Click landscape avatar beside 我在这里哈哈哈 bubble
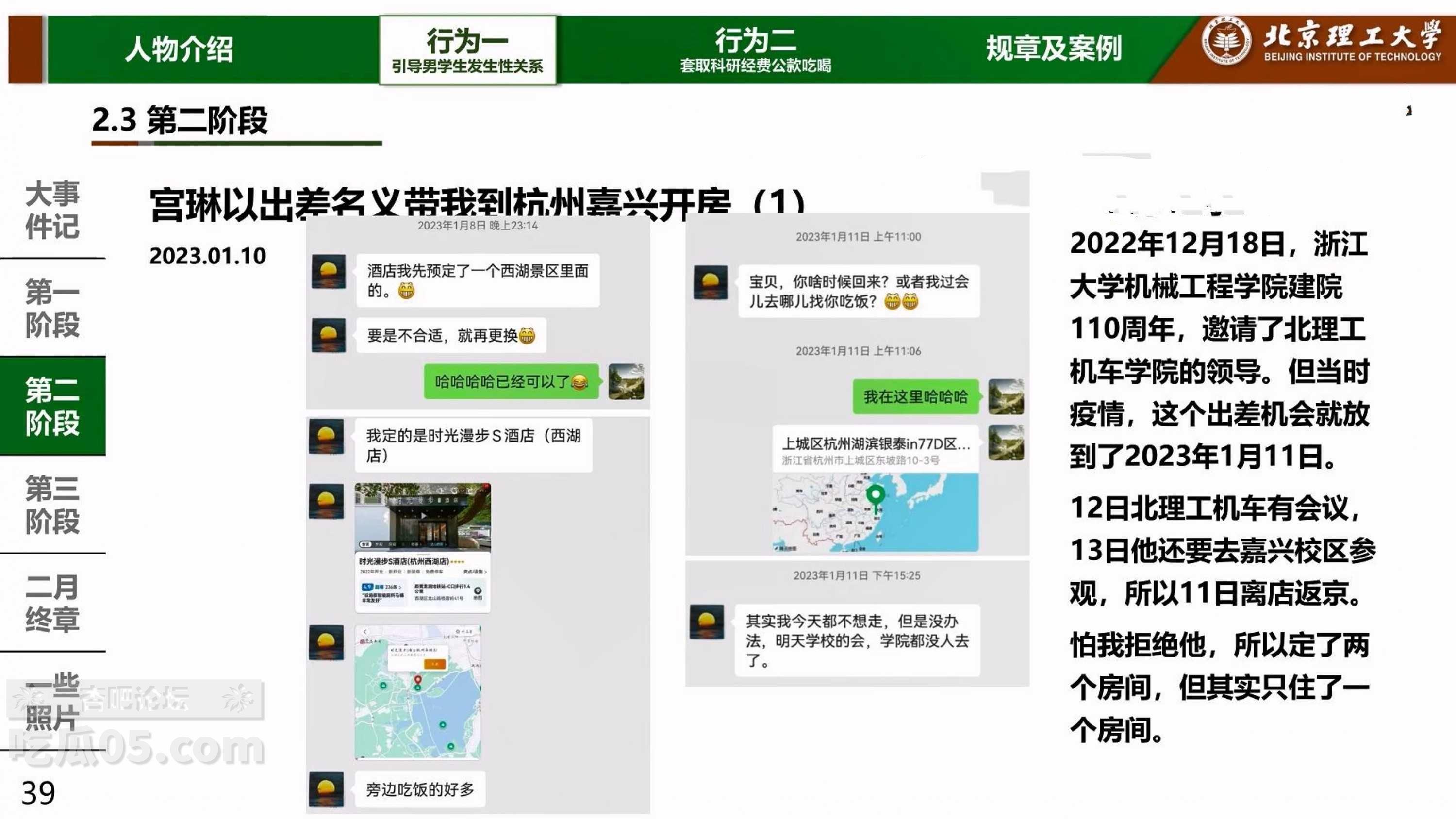The image size is (1456, 819). (1006, 397)
